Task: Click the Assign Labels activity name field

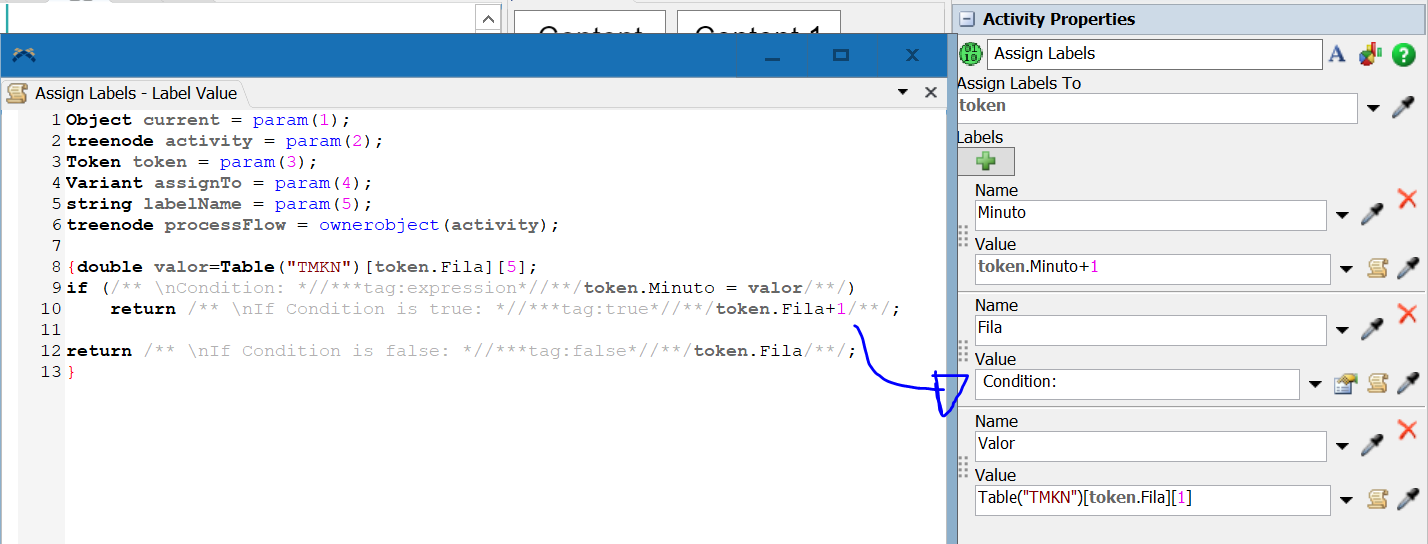Action: click(x=1154, y=54)
